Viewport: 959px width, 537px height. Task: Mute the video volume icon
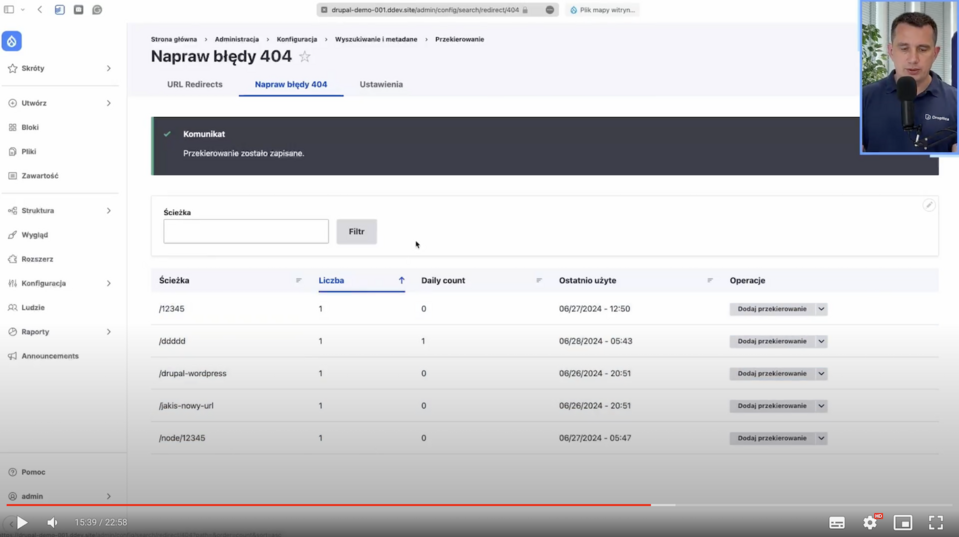pos(52,523)
